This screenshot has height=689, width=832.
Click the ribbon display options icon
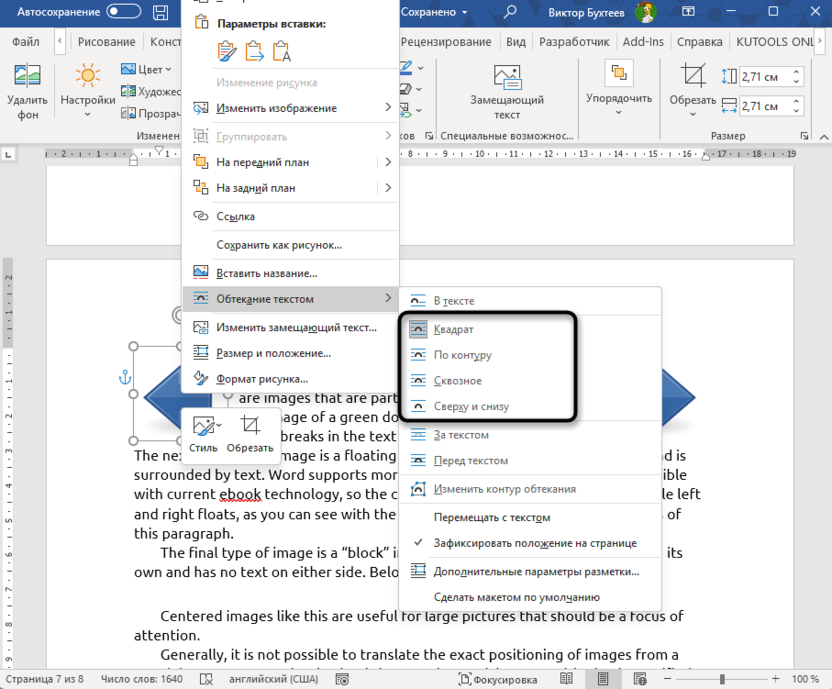(x=688, y=11)
